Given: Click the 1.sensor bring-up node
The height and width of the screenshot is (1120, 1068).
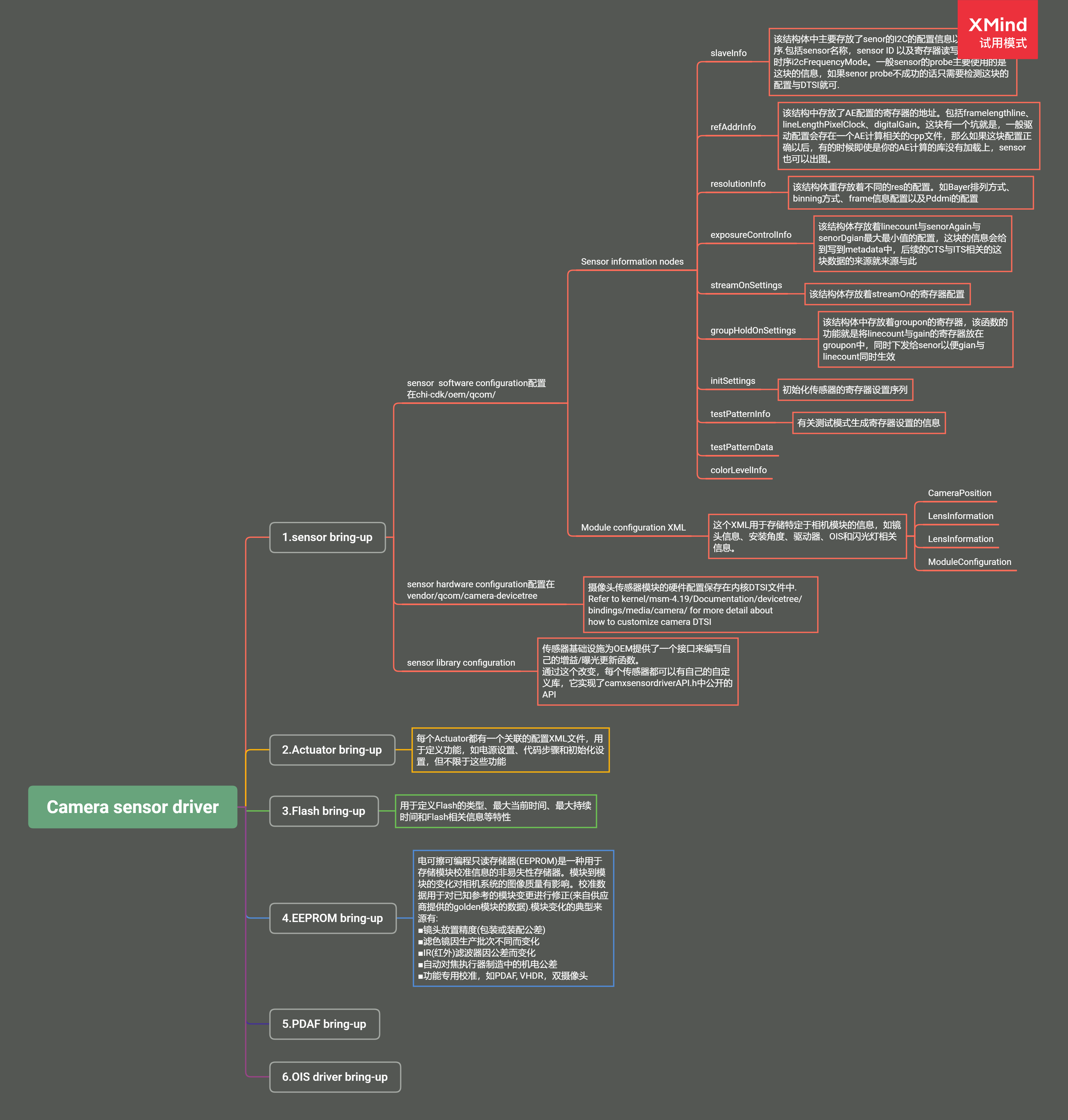Looking at the screenshot, I should (x=327, y=537).
